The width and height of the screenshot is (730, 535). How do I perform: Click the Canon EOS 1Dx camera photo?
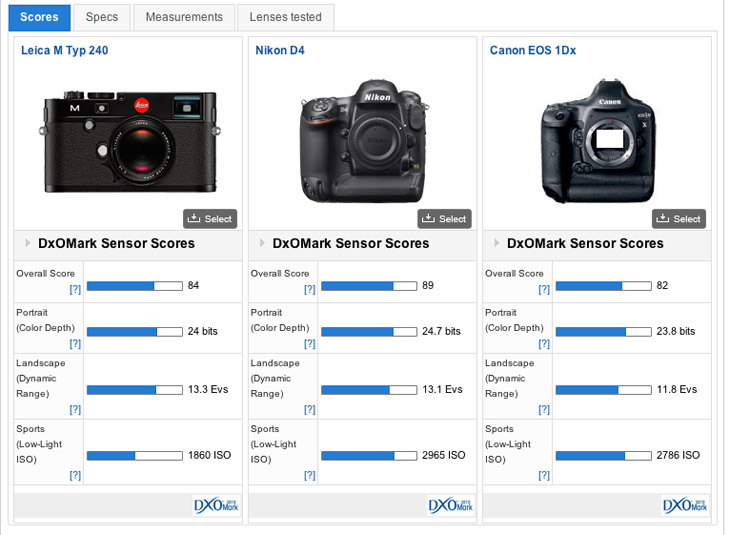[598, 141]
